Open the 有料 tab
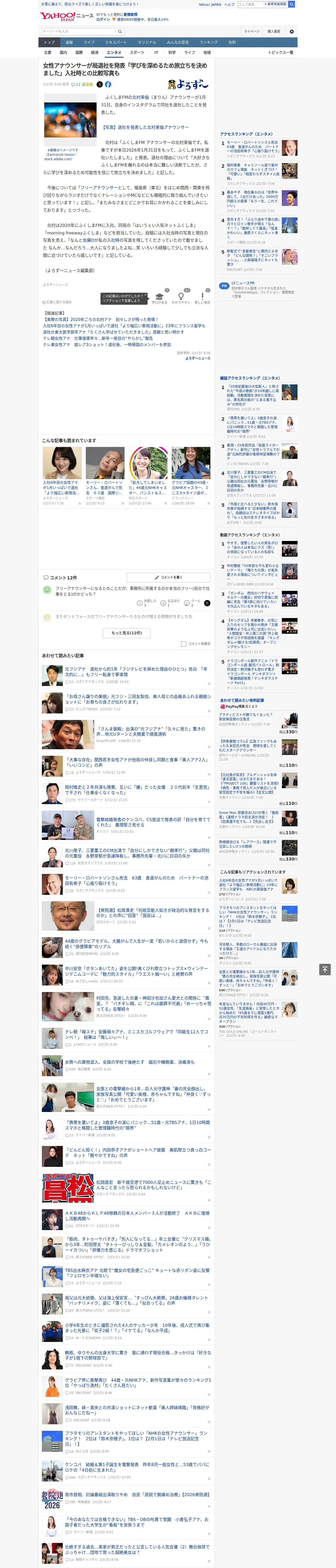Image resolution: width=336 pixels, height=1568 pixels. click(232, 42)
